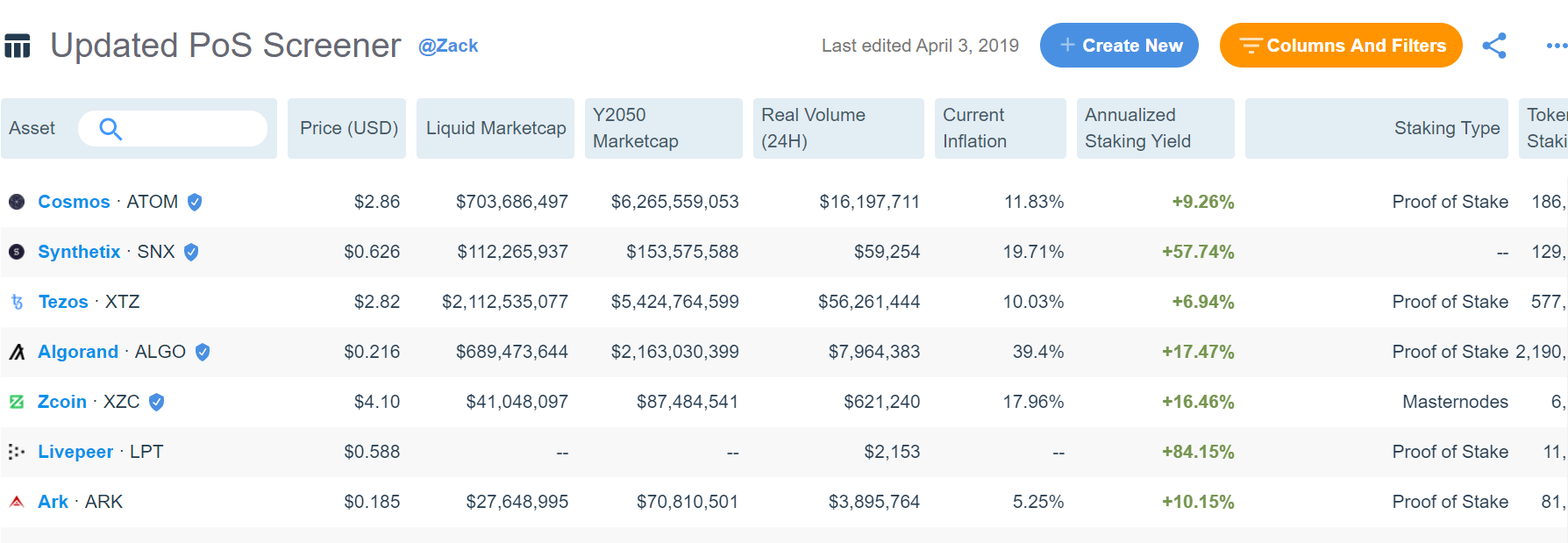Select Ark staking yield +10.15%
Image resolution: width=1568 pixels, height=543 pixels.
1198,502
